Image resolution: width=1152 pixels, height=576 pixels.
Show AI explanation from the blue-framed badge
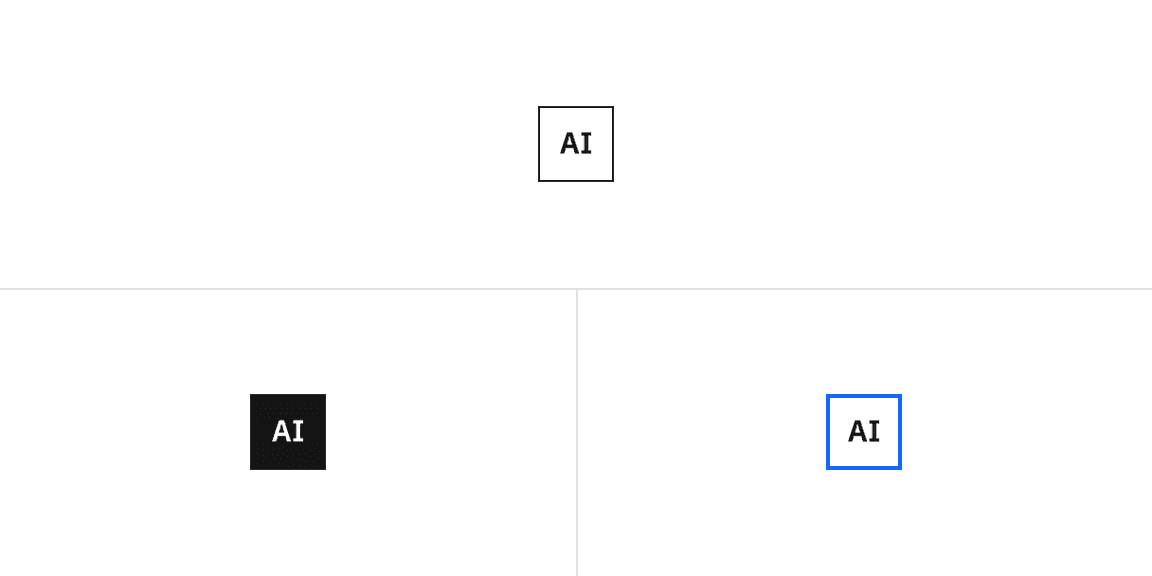[x=864, y=432]
